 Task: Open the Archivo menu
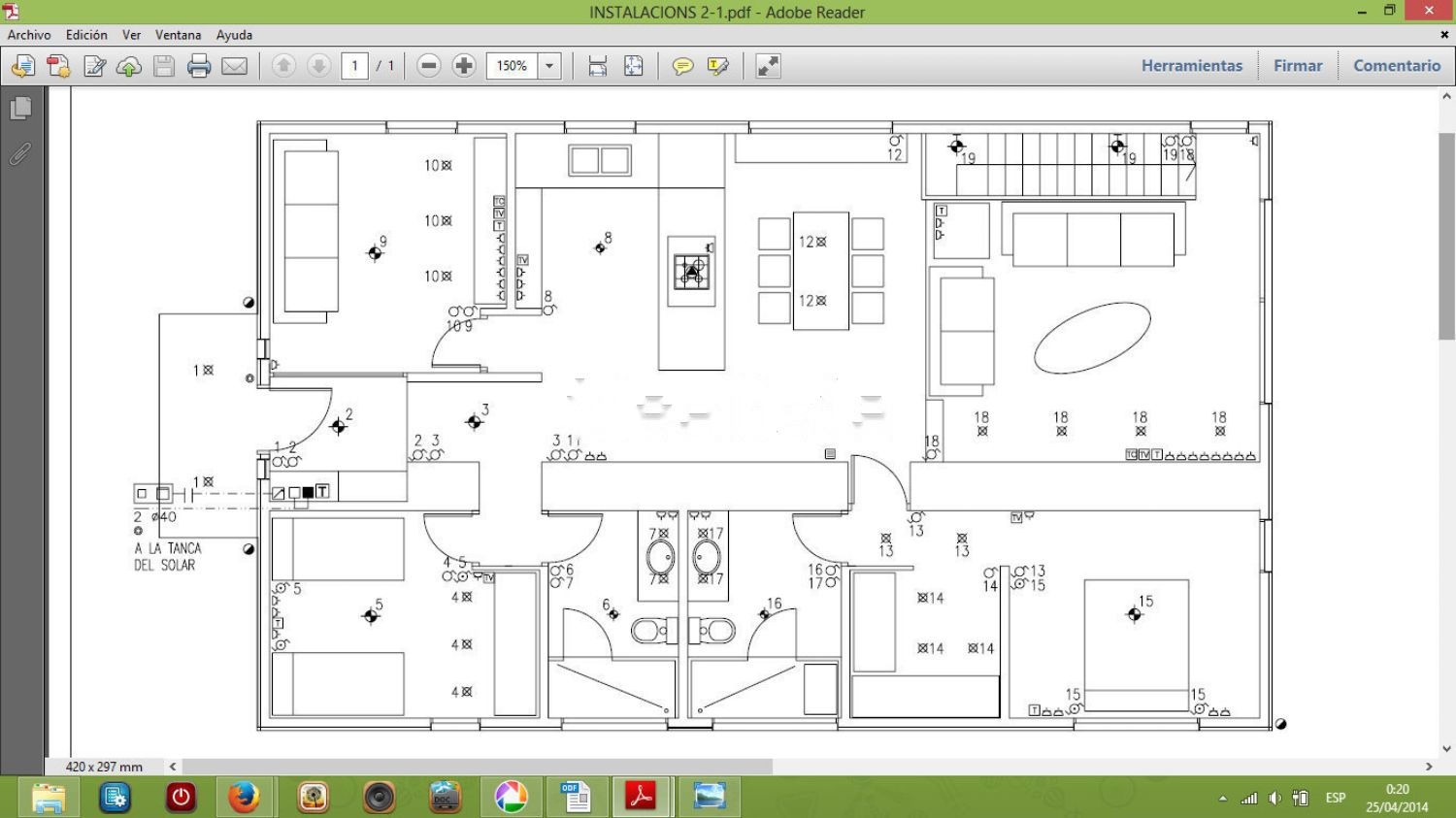(29, 35)
